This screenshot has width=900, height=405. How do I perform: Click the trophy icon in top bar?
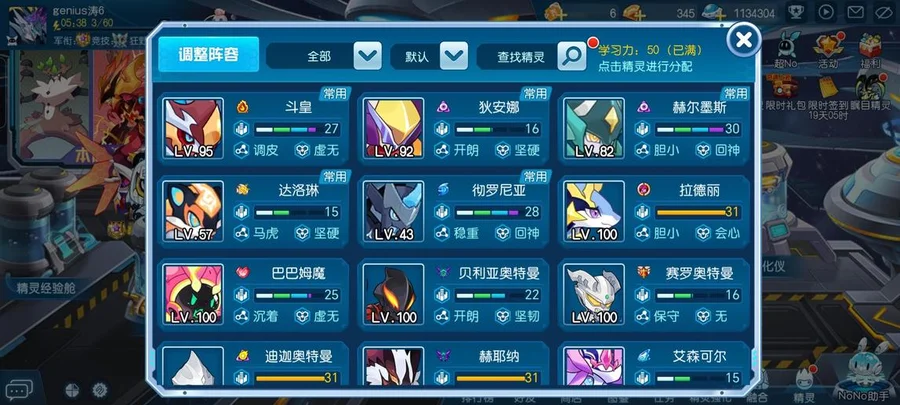[x=796, y=12]
